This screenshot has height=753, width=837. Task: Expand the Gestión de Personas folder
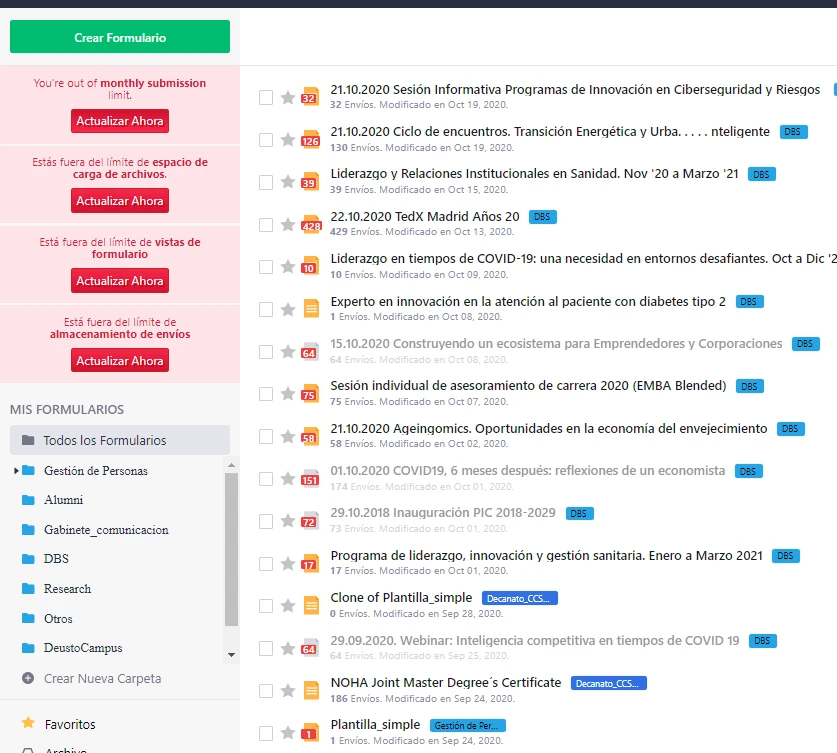[16, 469]
